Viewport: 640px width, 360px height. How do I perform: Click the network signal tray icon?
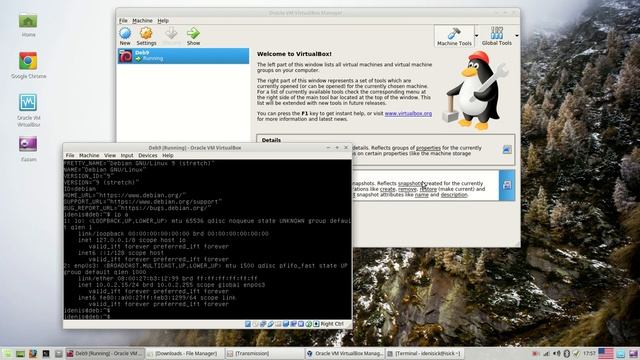coord(546,354)
